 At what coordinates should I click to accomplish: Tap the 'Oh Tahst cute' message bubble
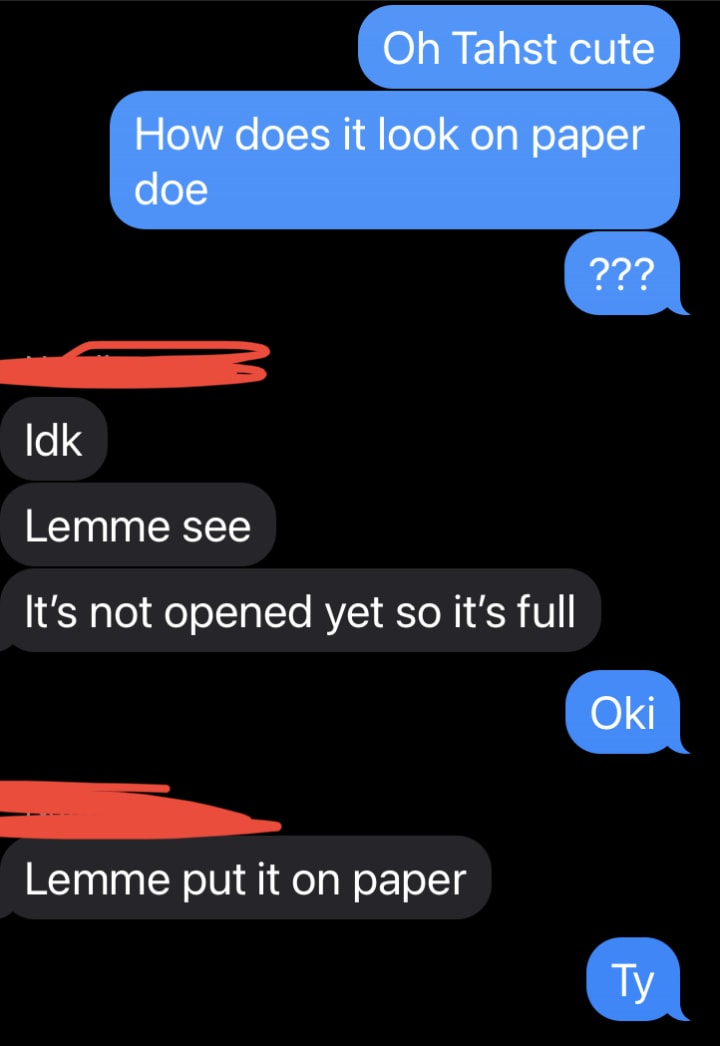pyautogui.click(x=518, y=47)
